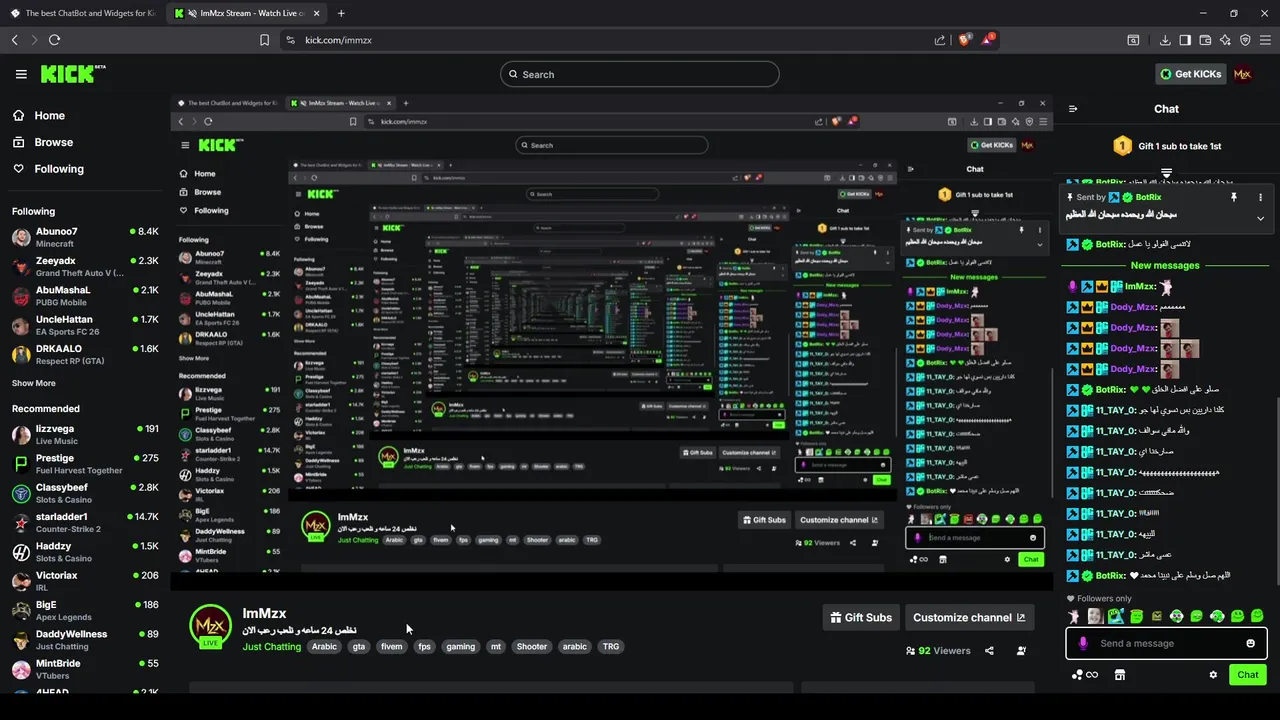Click the browser share icon in the address bar
This screenshot has width=1280, height=720.
coord(940,40)
